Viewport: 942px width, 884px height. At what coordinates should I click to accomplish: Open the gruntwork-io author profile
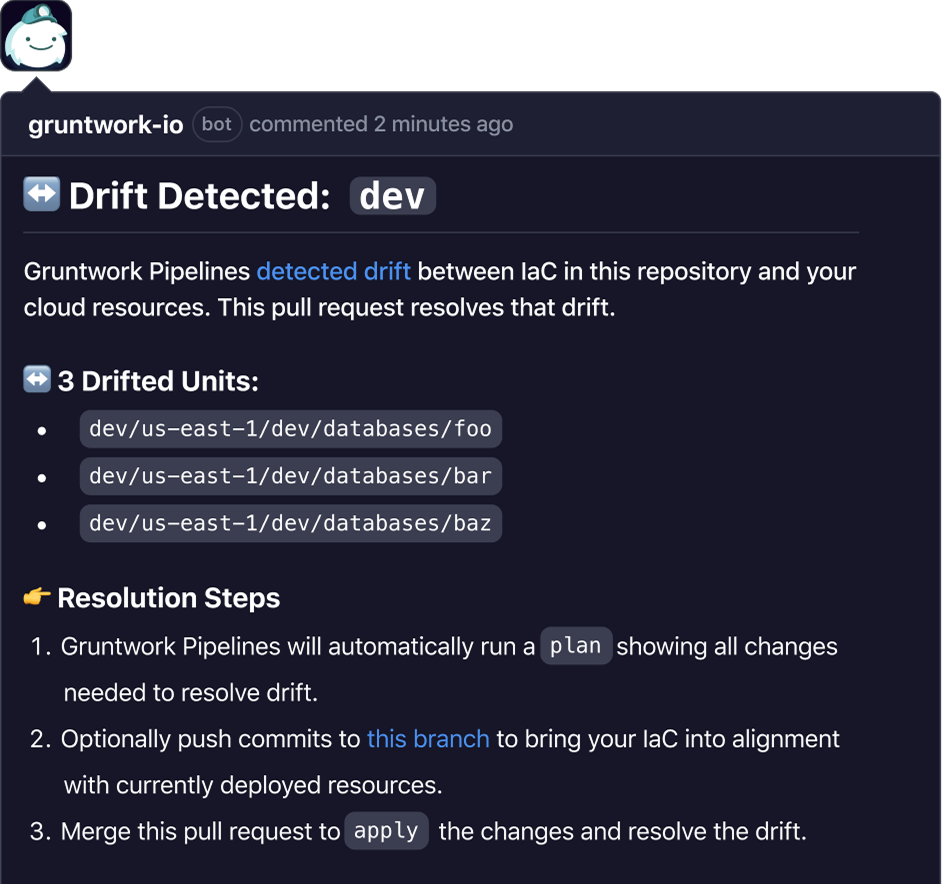click(x=106, y=124)
